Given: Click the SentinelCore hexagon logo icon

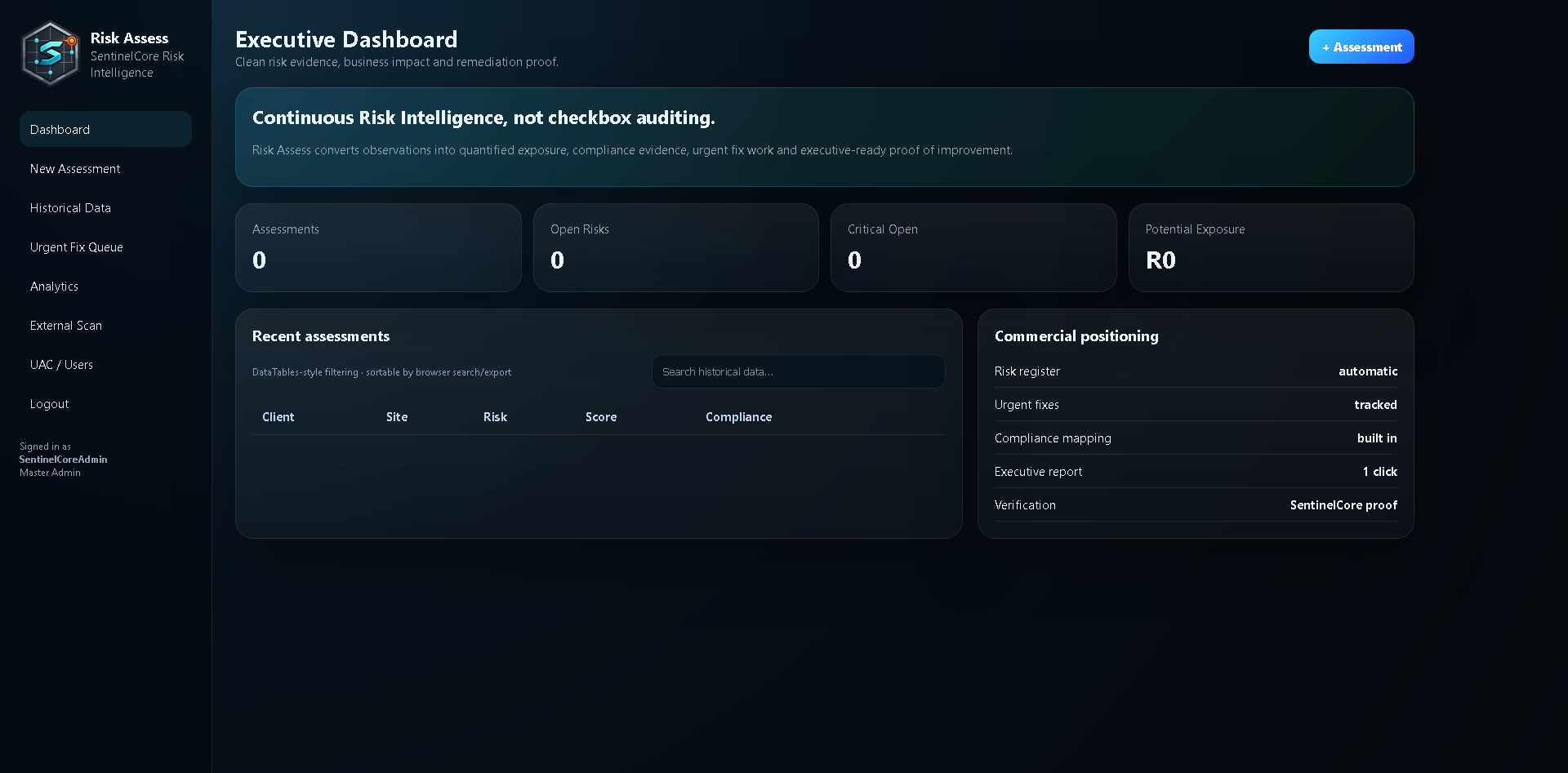Looking at the screenshot, I should coord(51,54).
